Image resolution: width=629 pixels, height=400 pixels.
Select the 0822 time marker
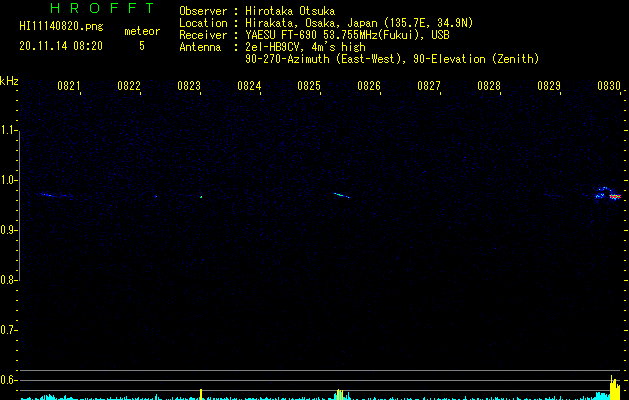(x=129, y=86)
